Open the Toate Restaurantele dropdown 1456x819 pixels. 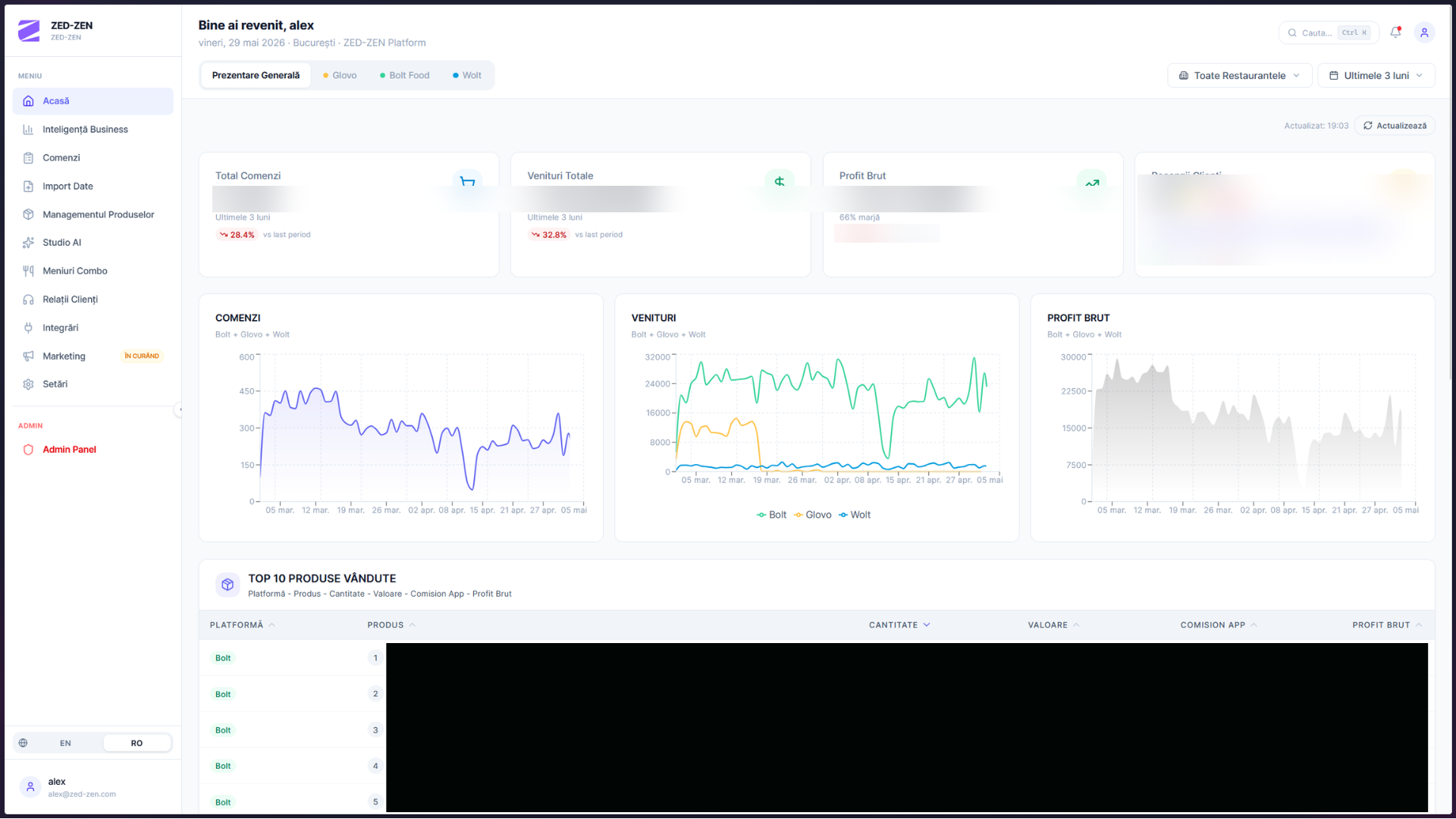coord(1239,76)
